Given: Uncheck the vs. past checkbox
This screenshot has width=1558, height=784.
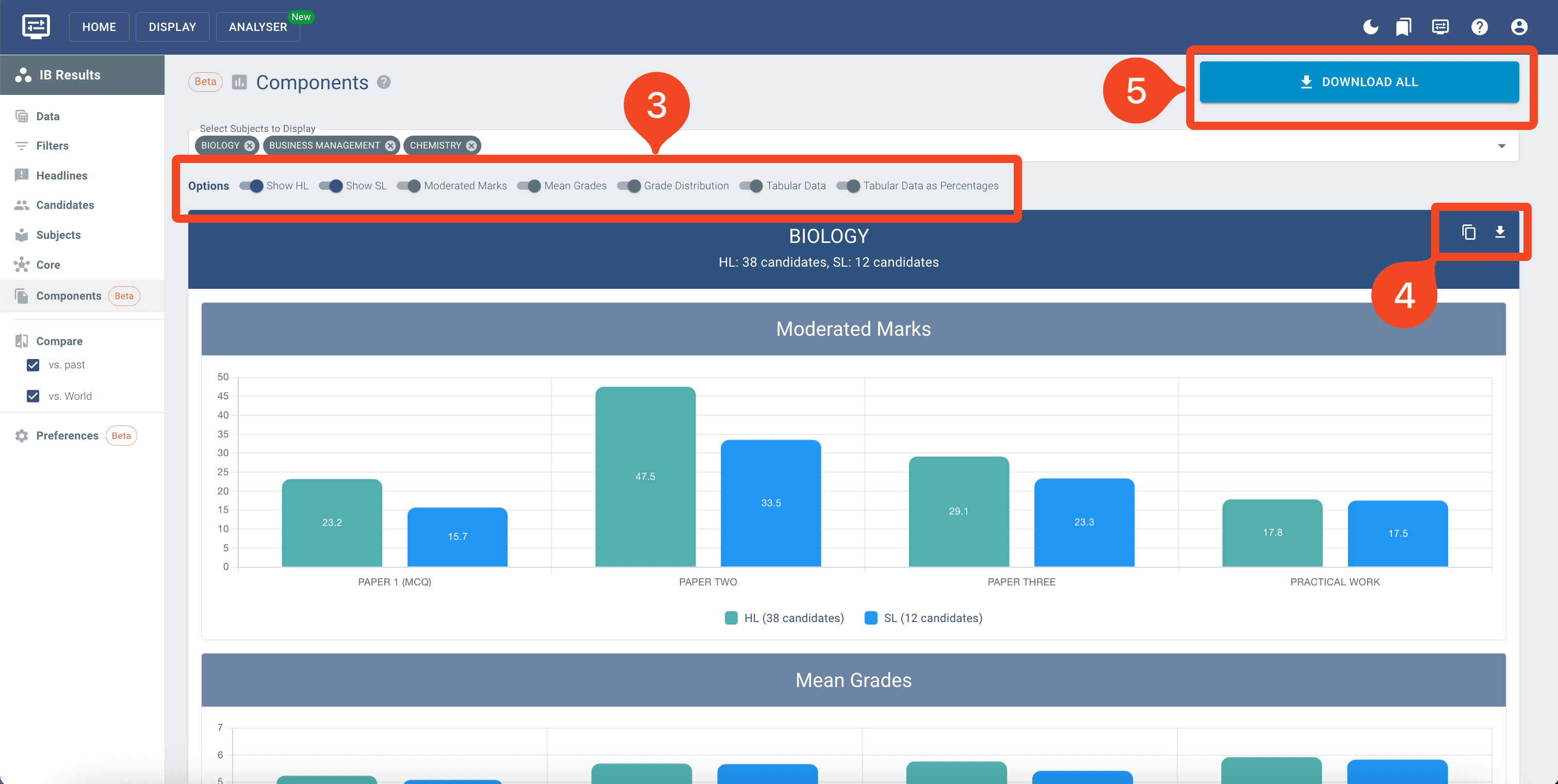Looking at the screenshot, I should [33, 365].
